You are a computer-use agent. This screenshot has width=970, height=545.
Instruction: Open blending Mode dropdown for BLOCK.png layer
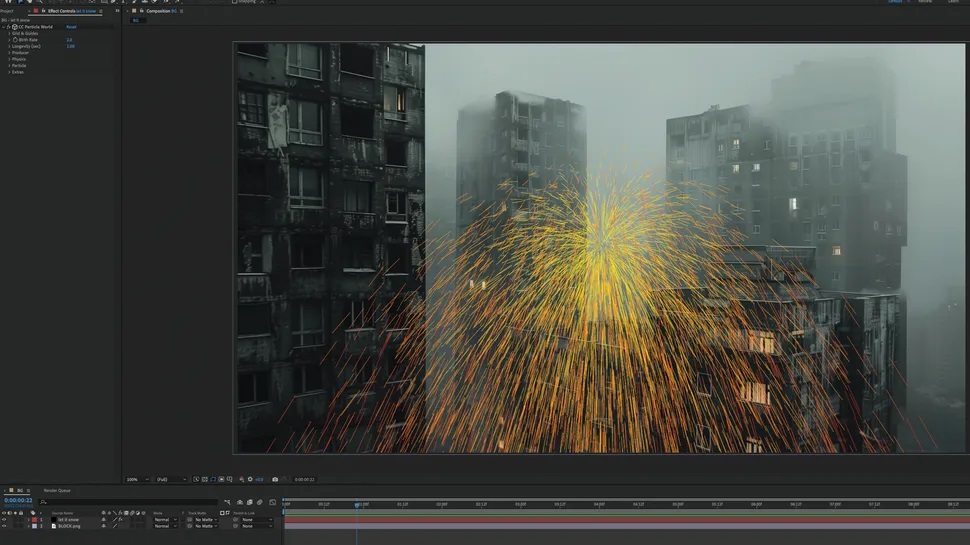click(165, 526)
